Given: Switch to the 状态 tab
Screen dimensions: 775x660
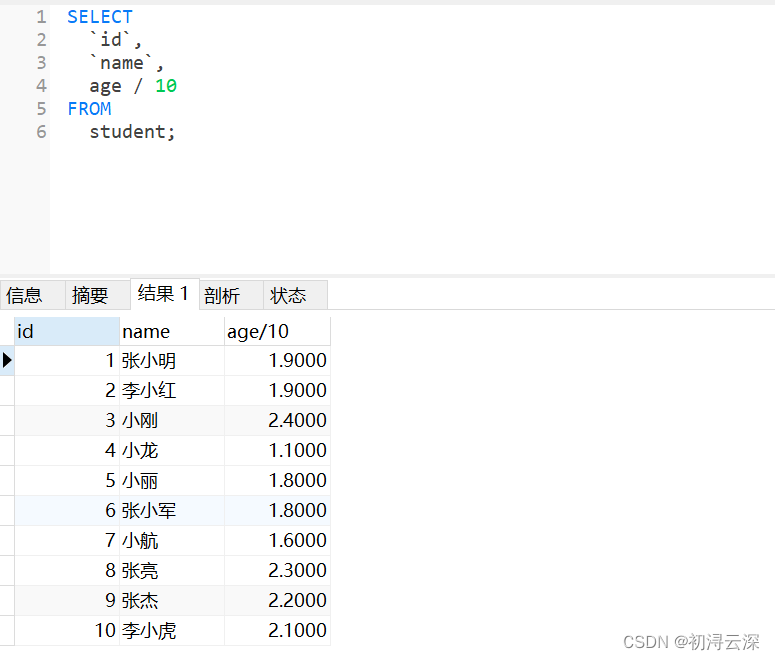Looking at the screenshot, I should (295, 295).
